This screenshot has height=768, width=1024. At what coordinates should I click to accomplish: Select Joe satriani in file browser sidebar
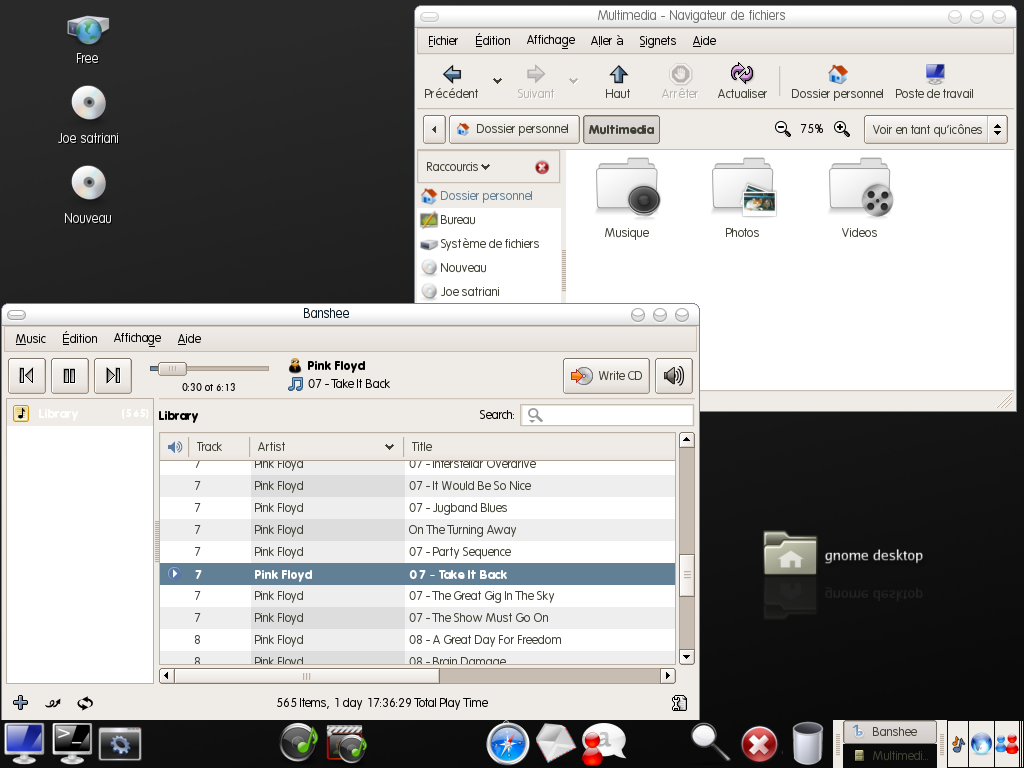pyautogui.click(x=489, y=292)
